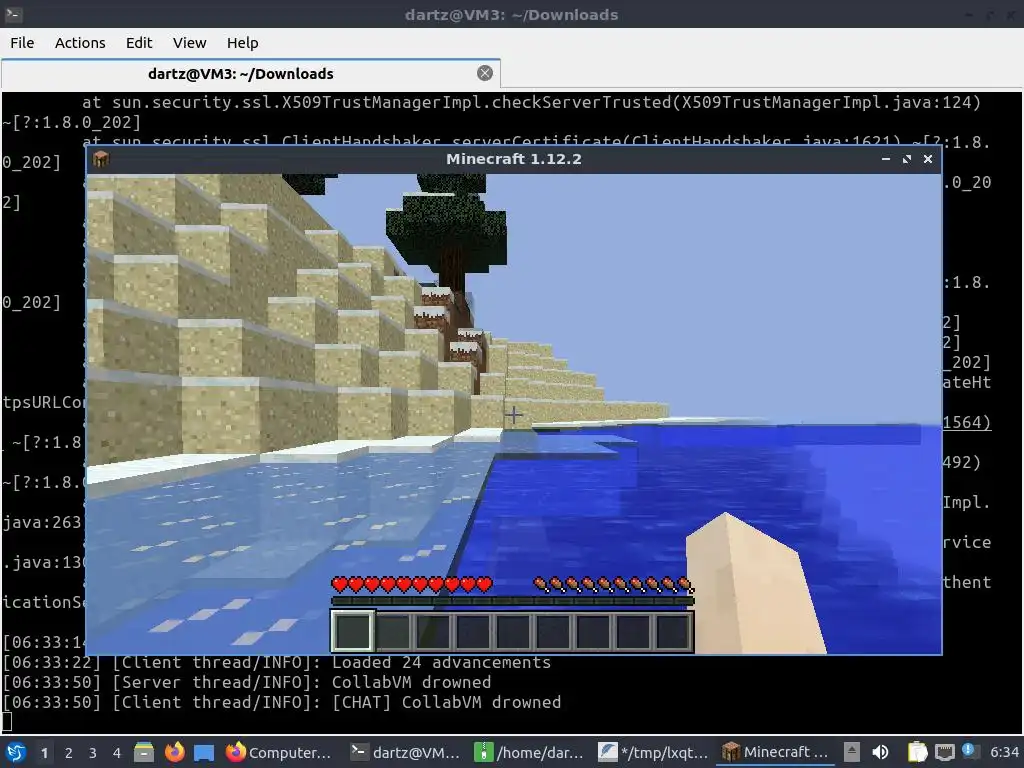Click the 'CollabVM drowned' Server thread log line

(x=247, y=682)
